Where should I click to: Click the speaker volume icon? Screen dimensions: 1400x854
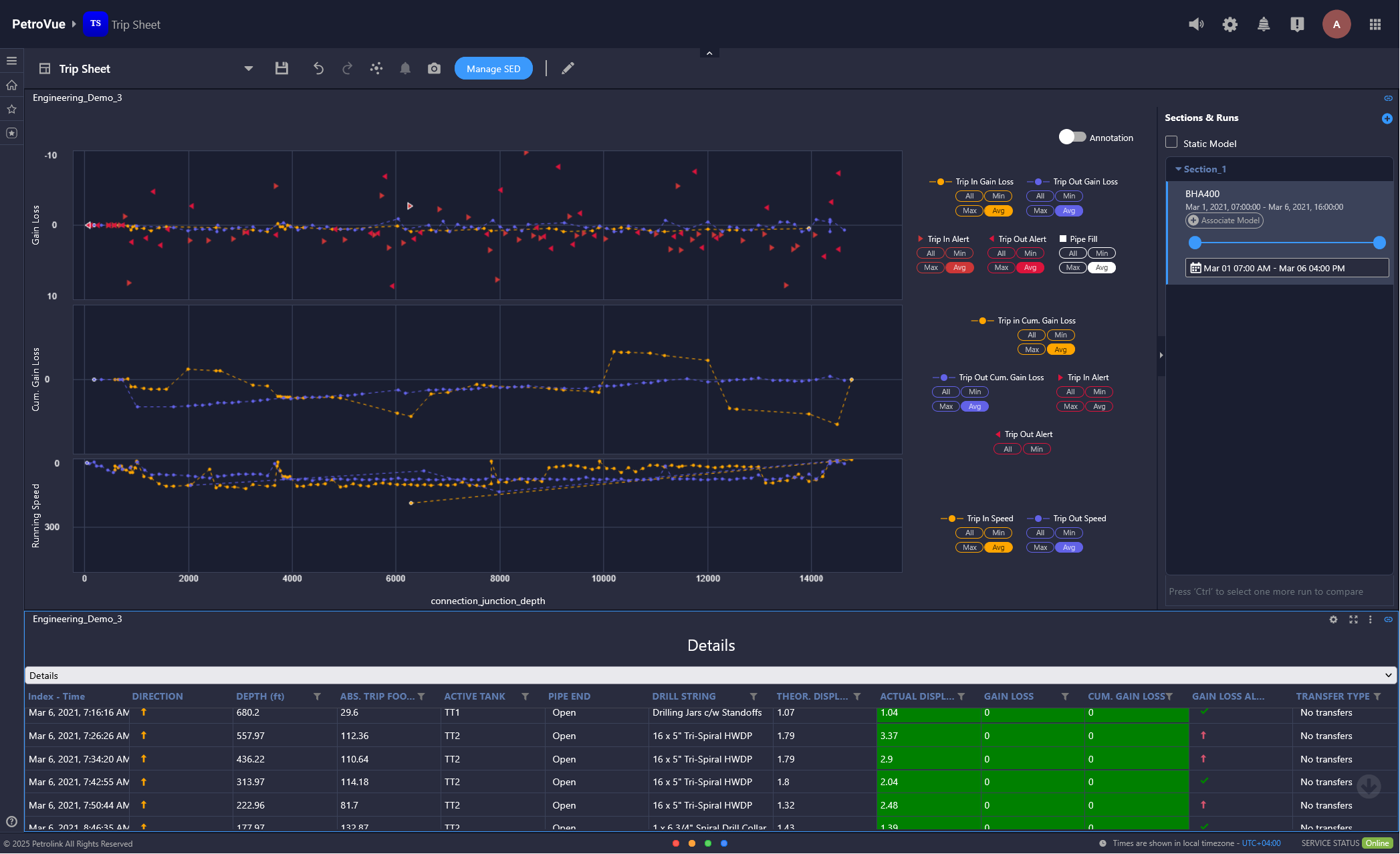click(1195, 25)
